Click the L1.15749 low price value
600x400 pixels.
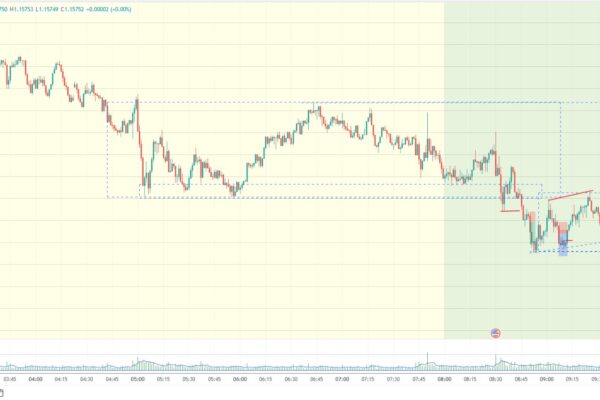[47, 9]
